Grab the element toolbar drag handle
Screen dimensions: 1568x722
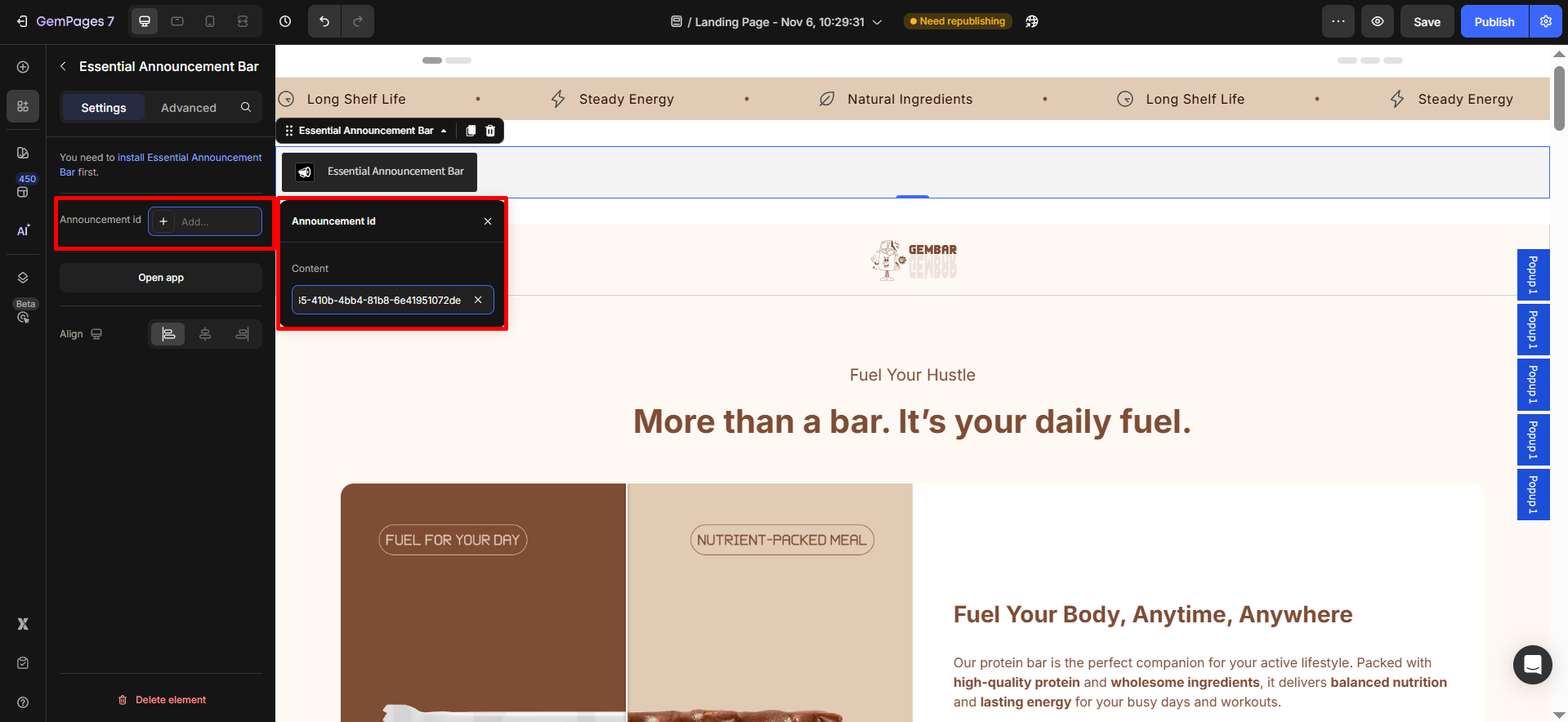[x=288, y=131]
